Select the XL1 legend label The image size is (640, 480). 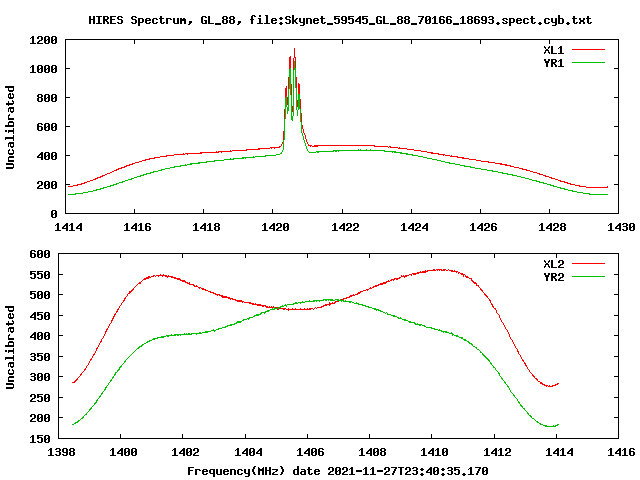tap(553, 50)
